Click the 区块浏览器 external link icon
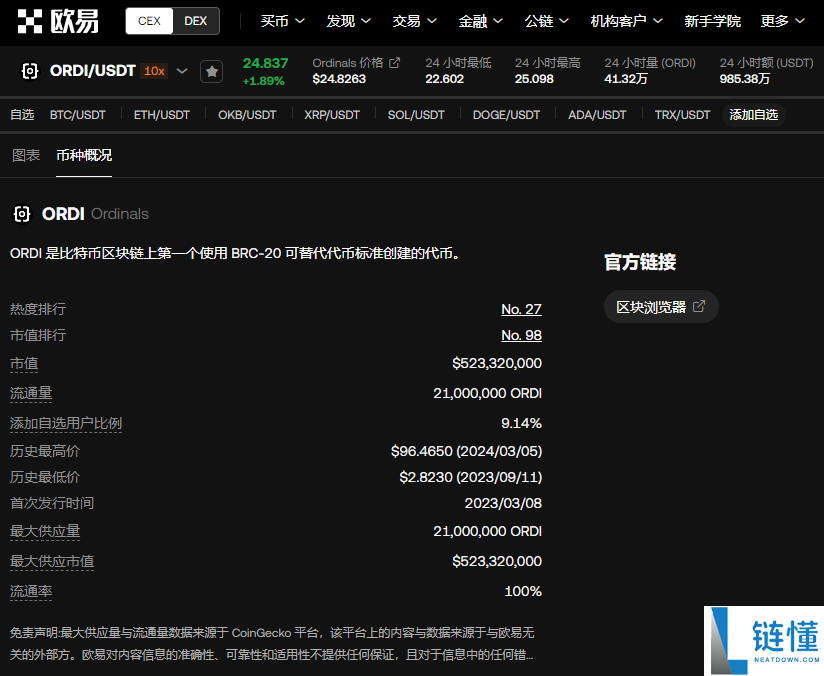This screenshot has height=676, width=824. (699, 306)
